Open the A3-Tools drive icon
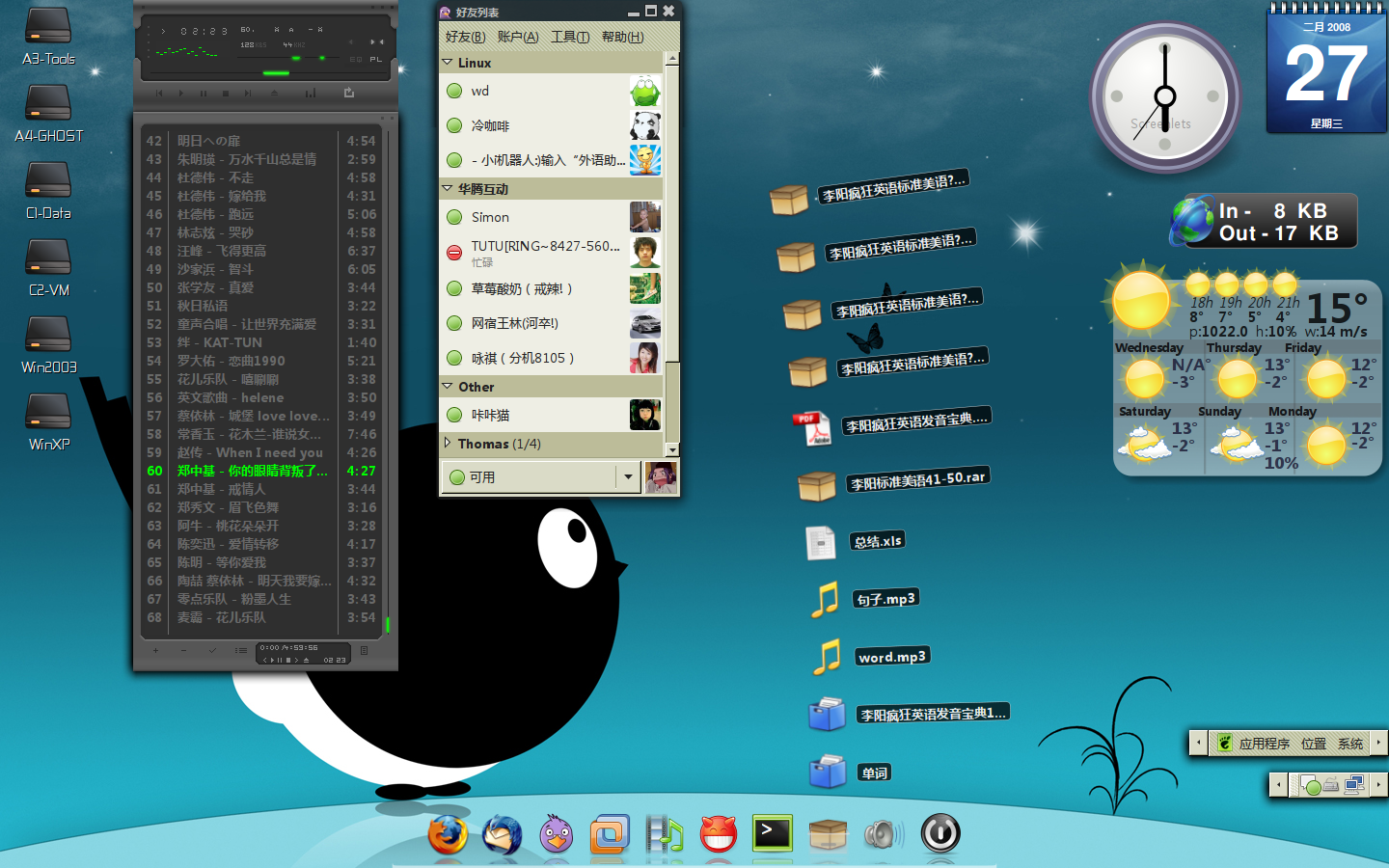The width and height of the screenshot is (1389, 868). [x=48, y=36]
